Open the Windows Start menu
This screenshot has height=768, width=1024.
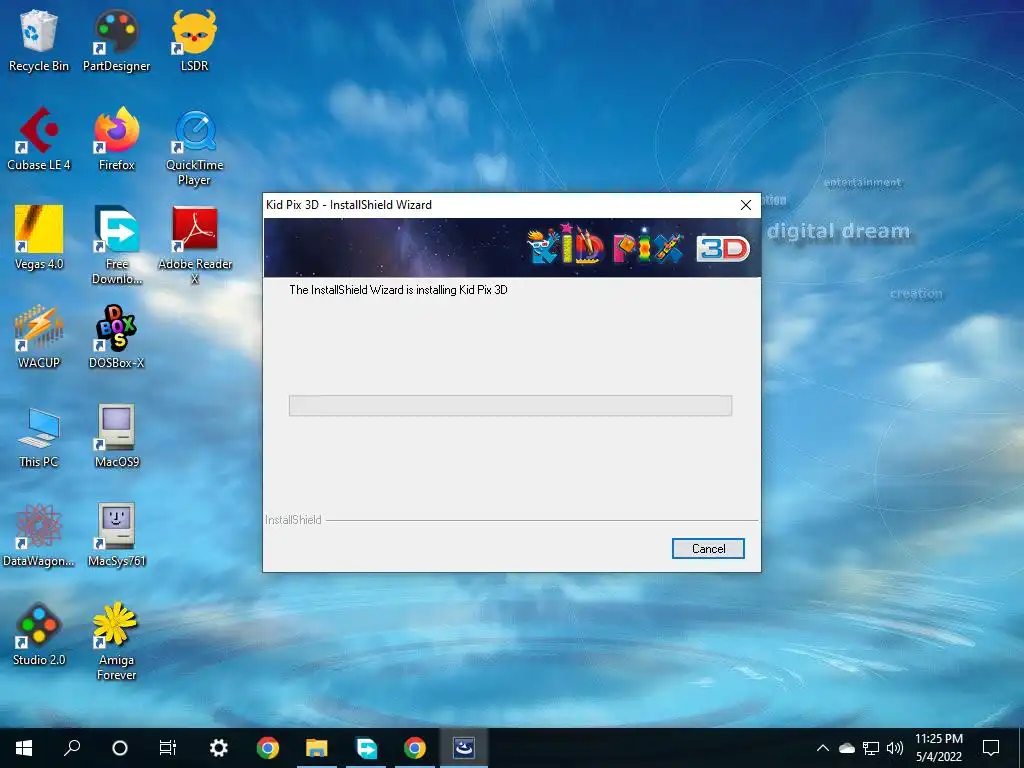[24, 748]
